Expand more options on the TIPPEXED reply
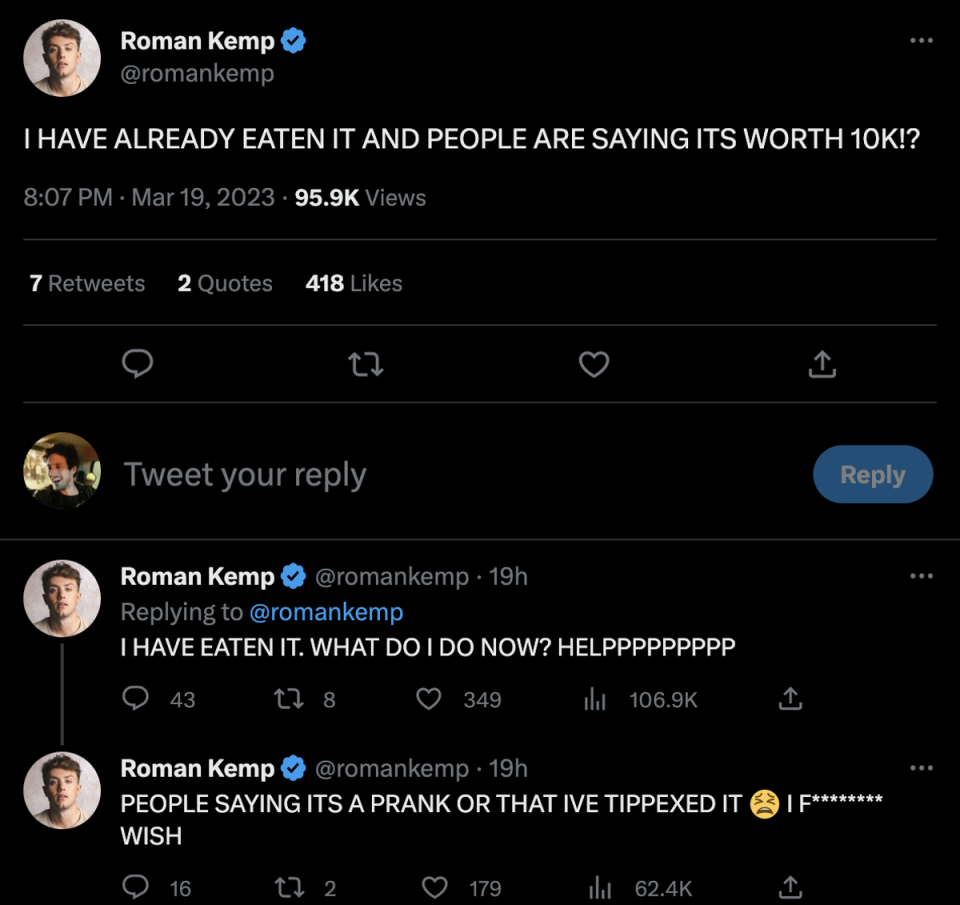The height and width of the screenshot is (905, 960). click(x=921, y=768)
